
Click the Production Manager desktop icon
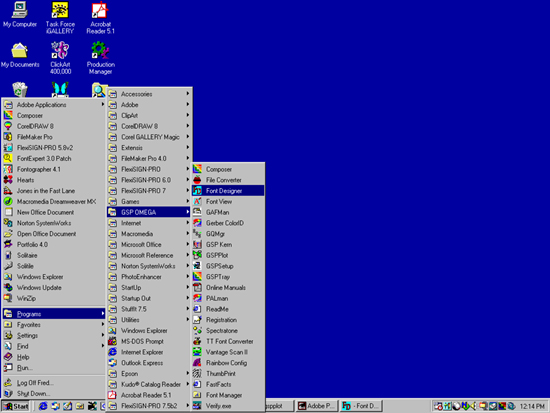tap(100, 58)
